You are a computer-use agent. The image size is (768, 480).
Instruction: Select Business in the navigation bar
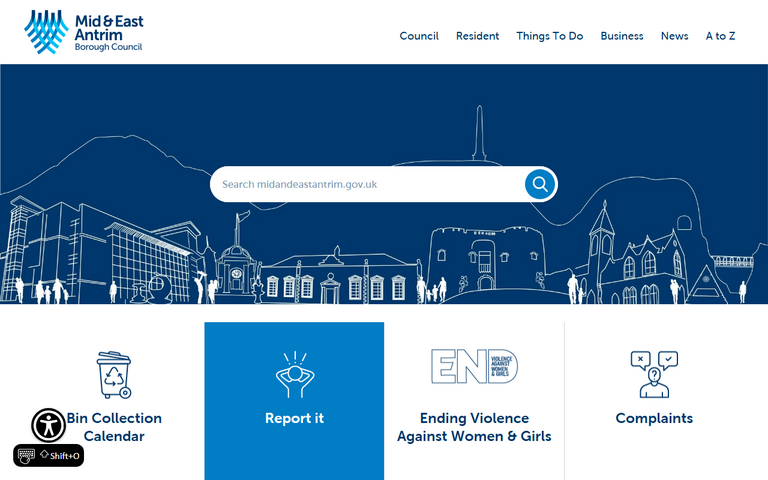coord(621,36)
